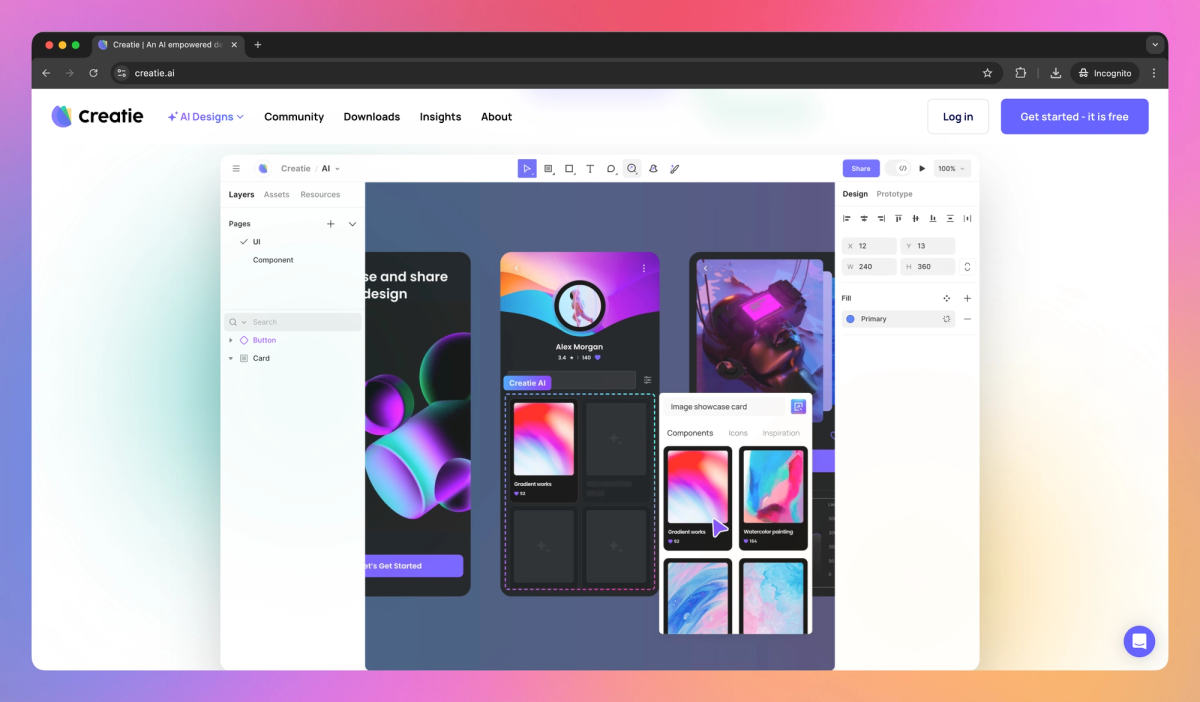Toggle constrain proportions lock
This screenshot has width=1200, height=702.
coord(967,266)
